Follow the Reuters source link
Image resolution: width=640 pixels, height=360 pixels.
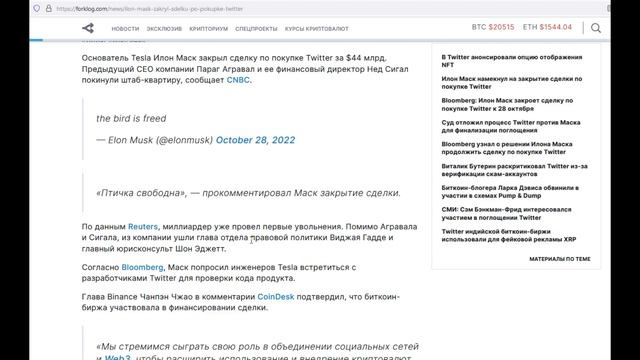tap(143, 227)
